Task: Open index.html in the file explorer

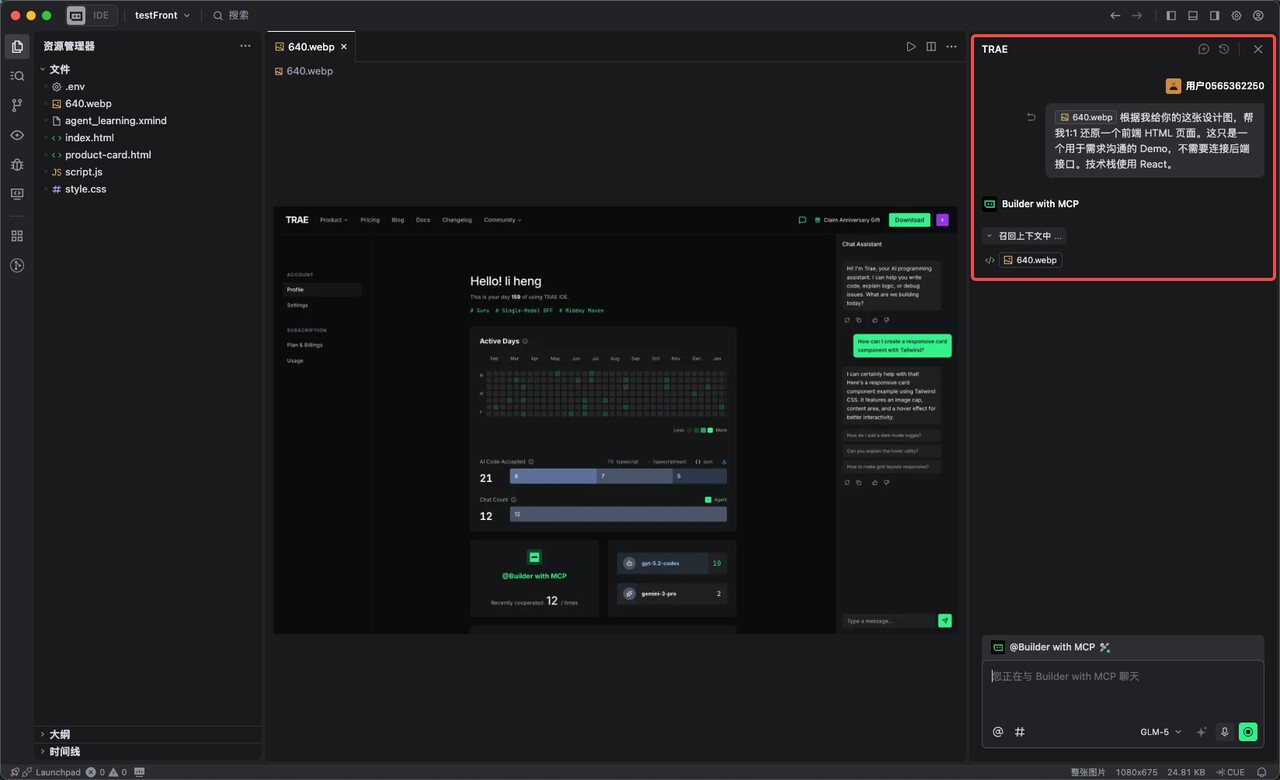Action: click(89, 138)
